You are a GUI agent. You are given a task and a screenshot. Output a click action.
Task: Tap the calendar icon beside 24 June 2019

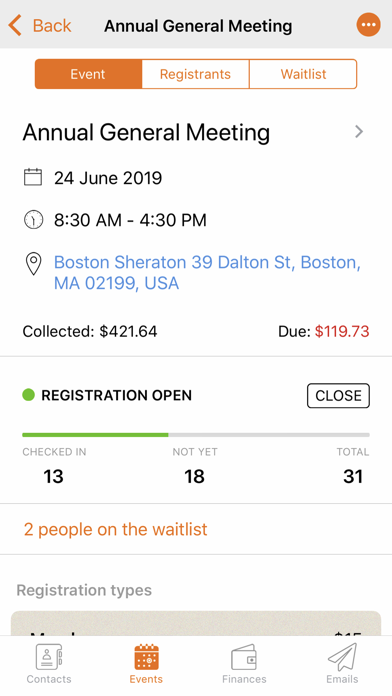[x=33, y=178]
